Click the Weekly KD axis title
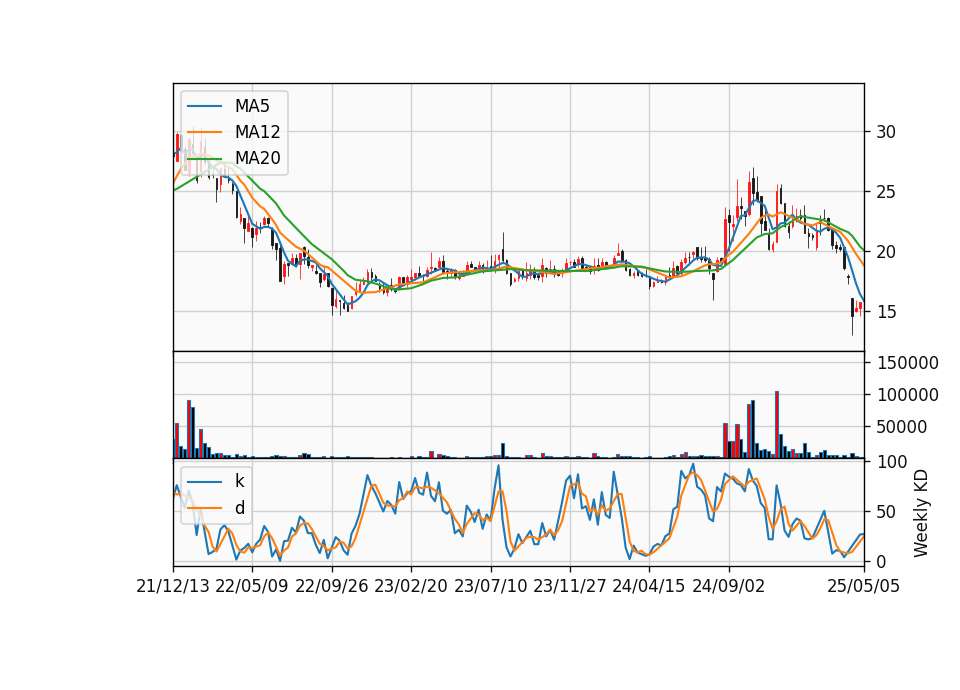960x690 pixels. (x=921, y=513)
